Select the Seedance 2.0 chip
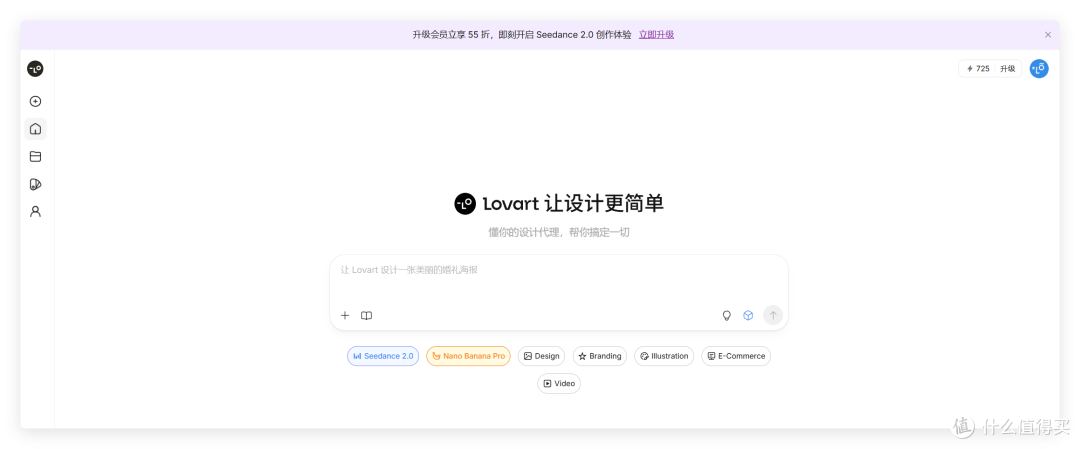 [x=383, y=356]
